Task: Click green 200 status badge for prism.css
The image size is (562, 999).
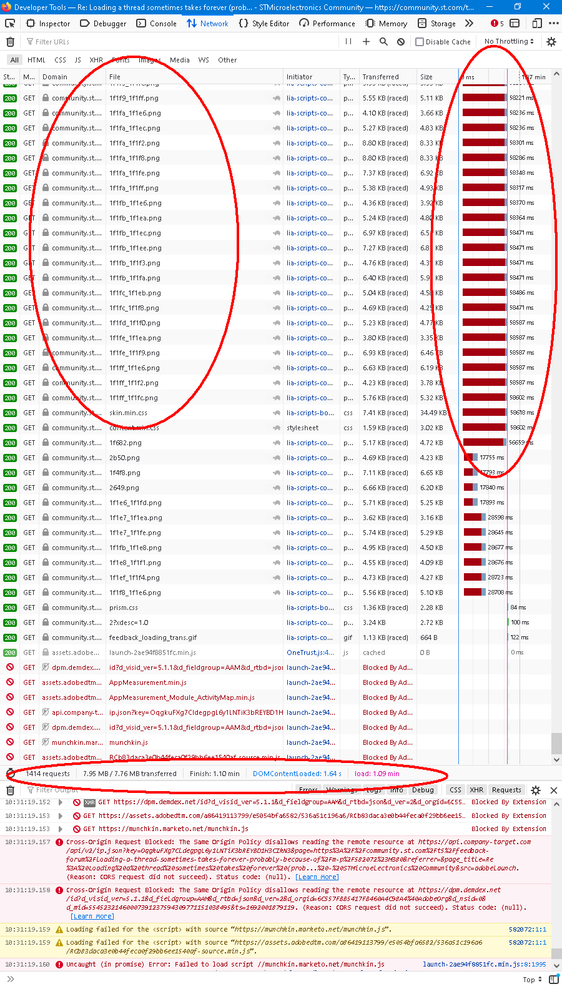Action: point(10,608)
